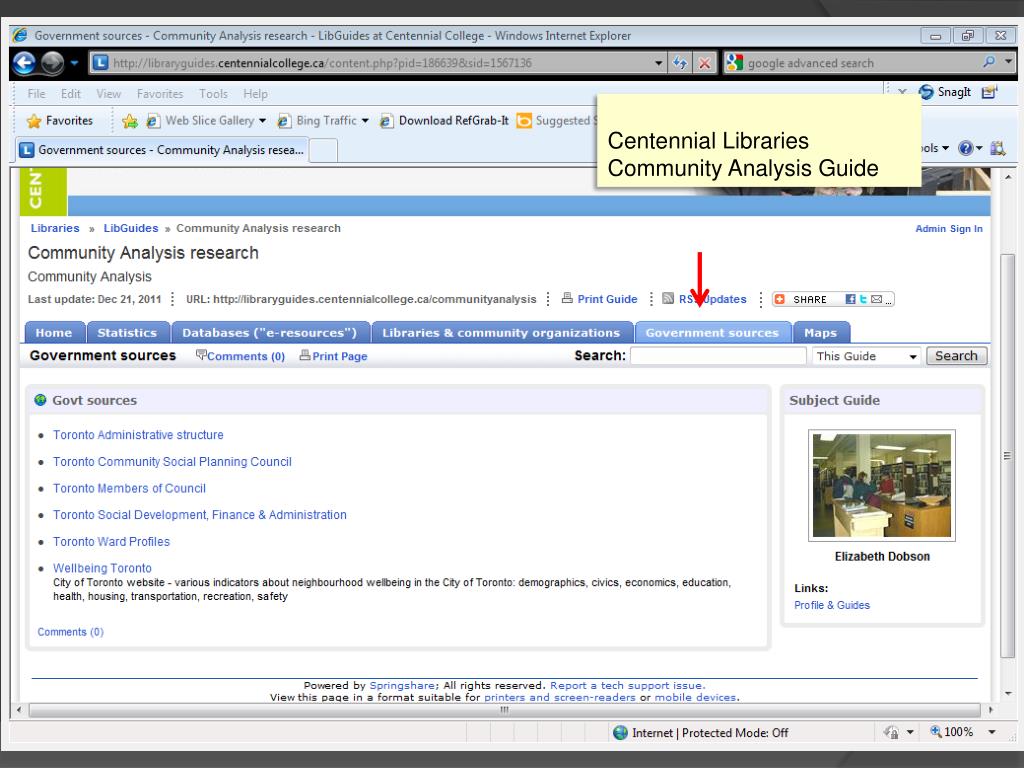The width and height of the screenshot is (1024, 768).
Task: Open Toronto Ward Profiles link
Action: coord(111,541)
